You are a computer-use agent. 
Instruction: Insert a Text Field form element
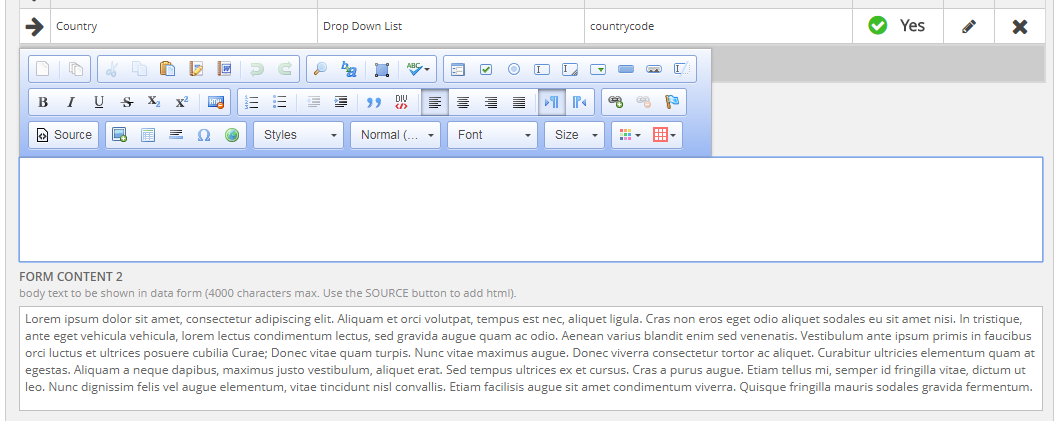[x=542, y=69]
